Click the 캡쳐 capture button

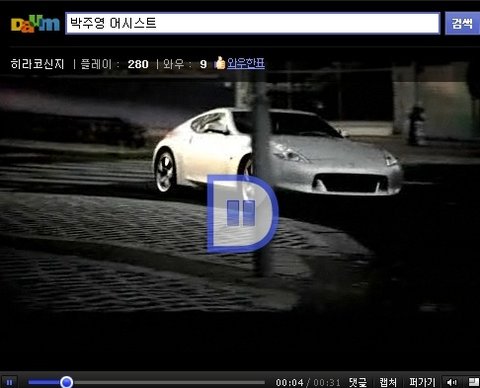(x=388, y=382)
